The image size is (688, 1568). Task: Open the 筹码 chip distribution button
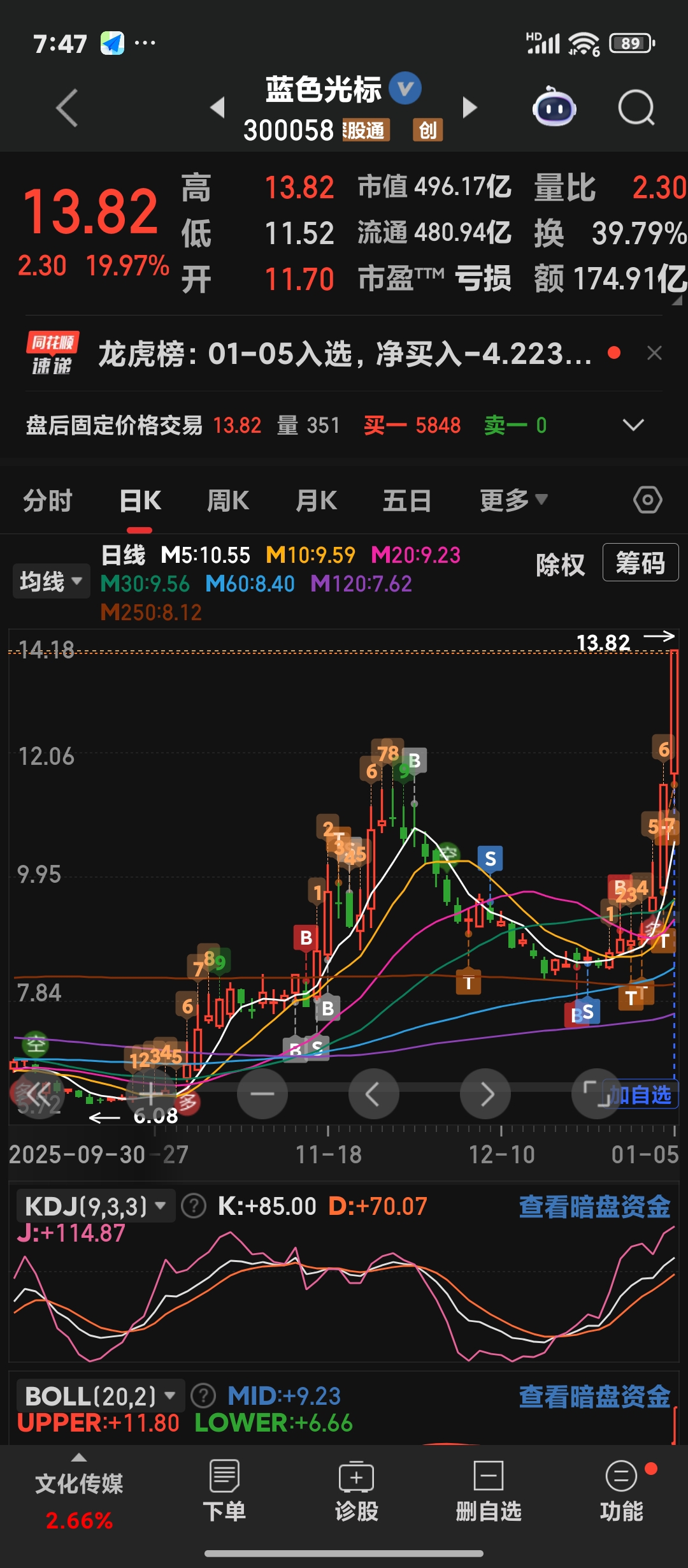point(640,563)
